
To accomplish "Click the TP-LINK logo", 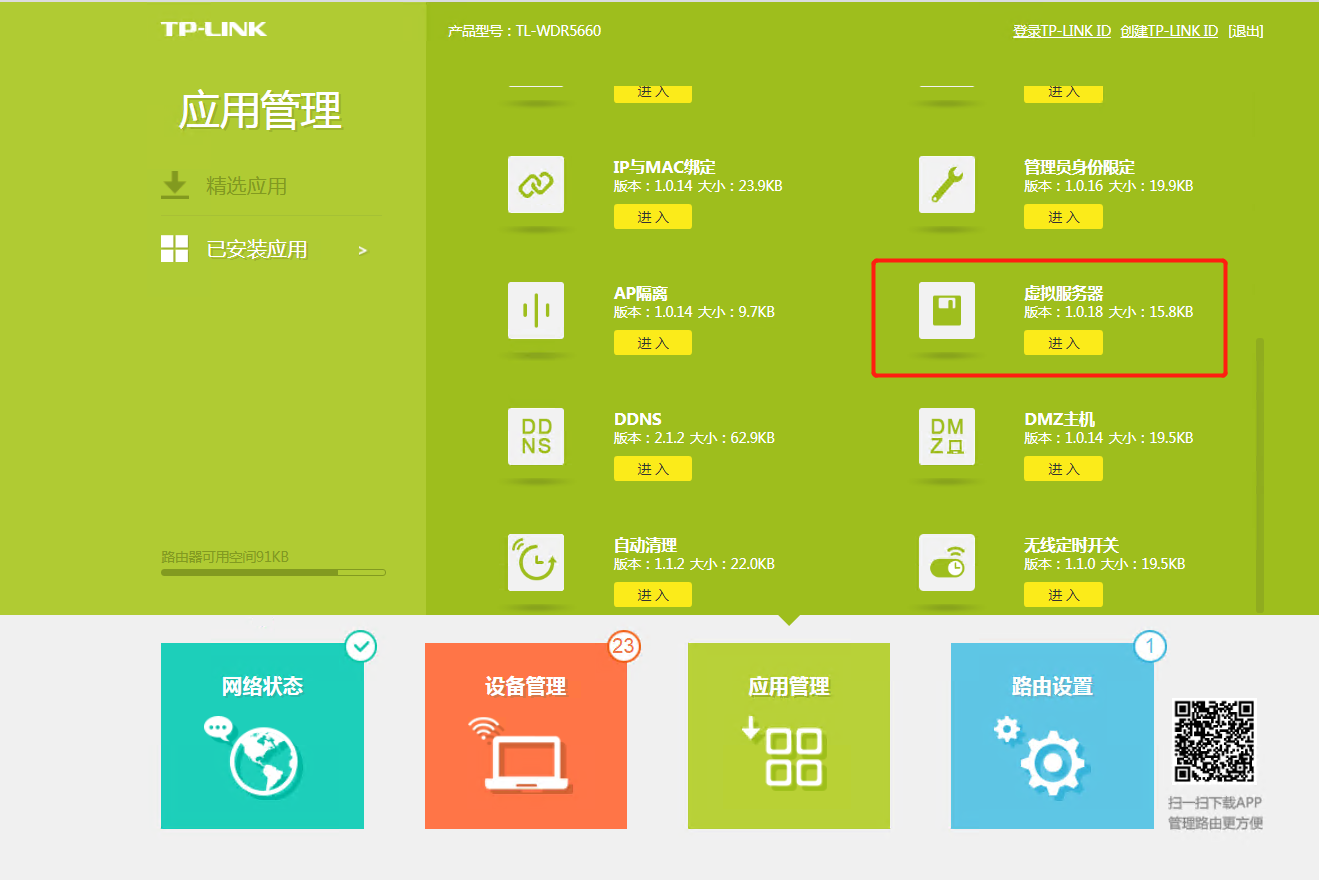I will coord(214,29).
